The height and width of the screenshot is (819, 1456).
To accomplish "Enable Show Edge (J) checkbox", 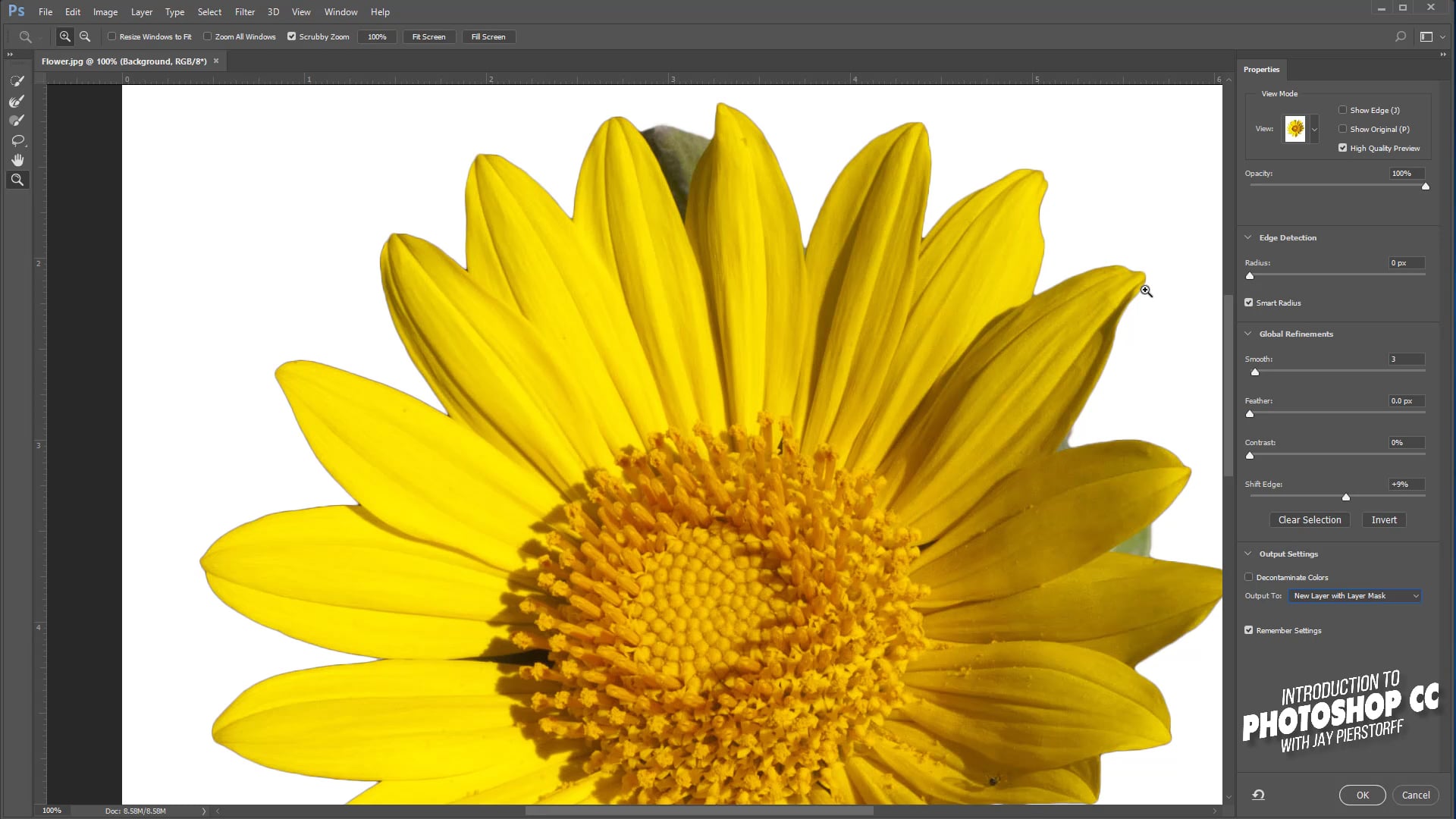I will (x=1343, y=110).
